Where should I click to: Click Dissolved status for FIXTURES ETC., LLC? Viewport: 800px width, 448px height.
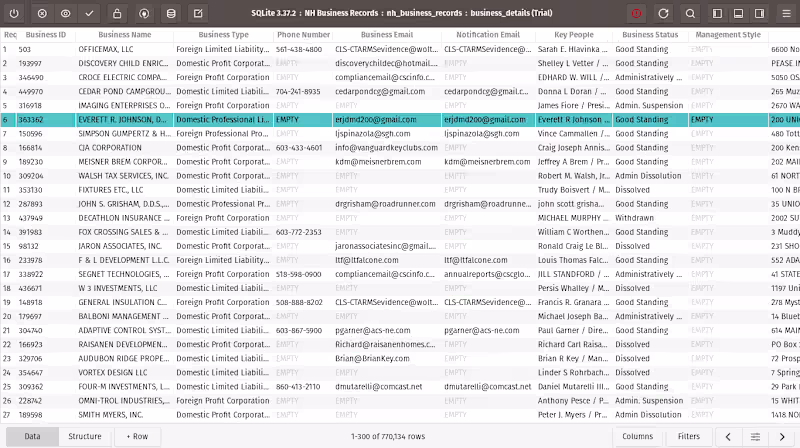pyautogui.click(x=650, y=190)
